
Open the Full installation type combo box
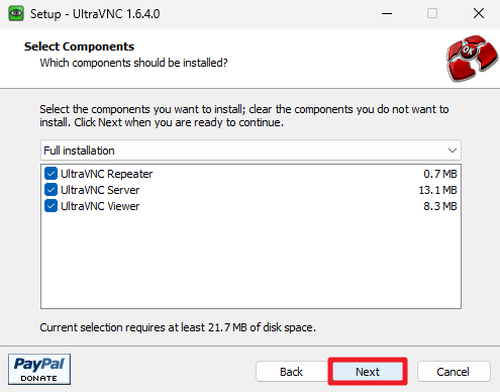pos(251,150)
